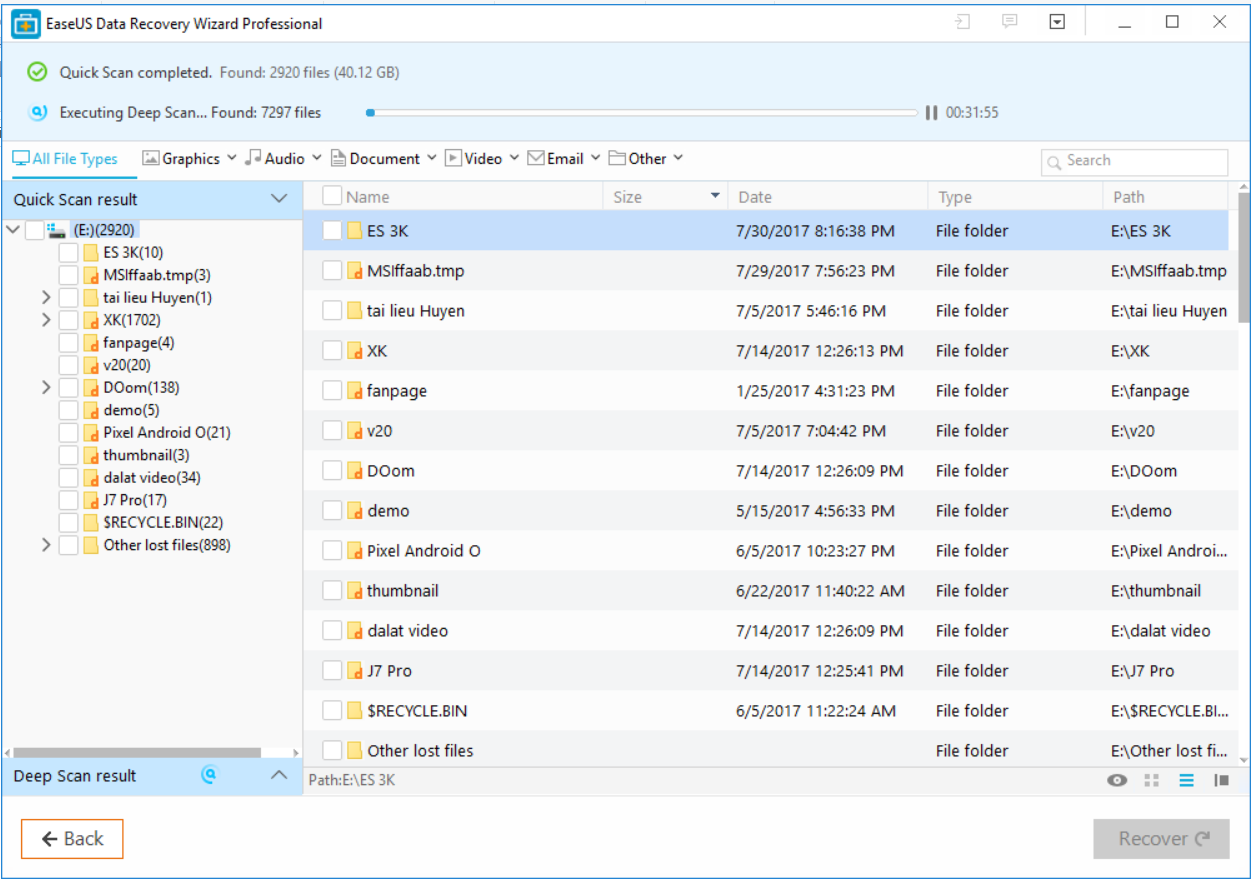The width and height of the screenshot is (1251, 879).
Task: Select v20(20) in the tree
Action: pos(127,365)
